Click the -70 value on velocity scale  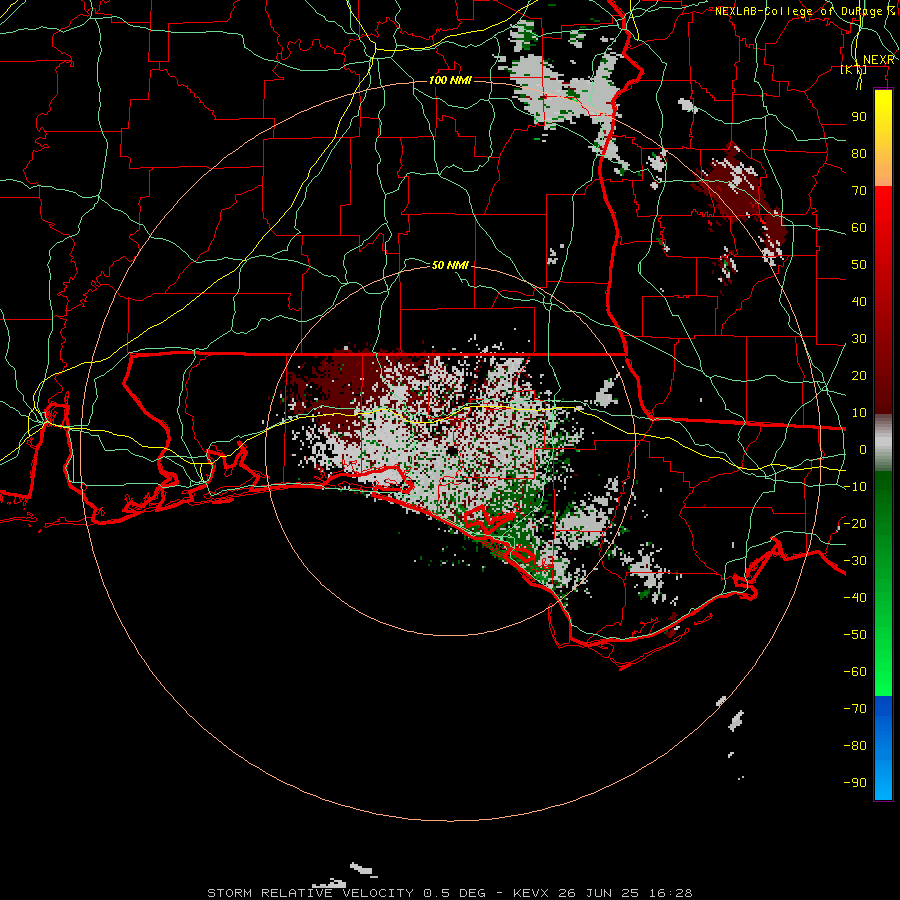click(x=855, y=709)
